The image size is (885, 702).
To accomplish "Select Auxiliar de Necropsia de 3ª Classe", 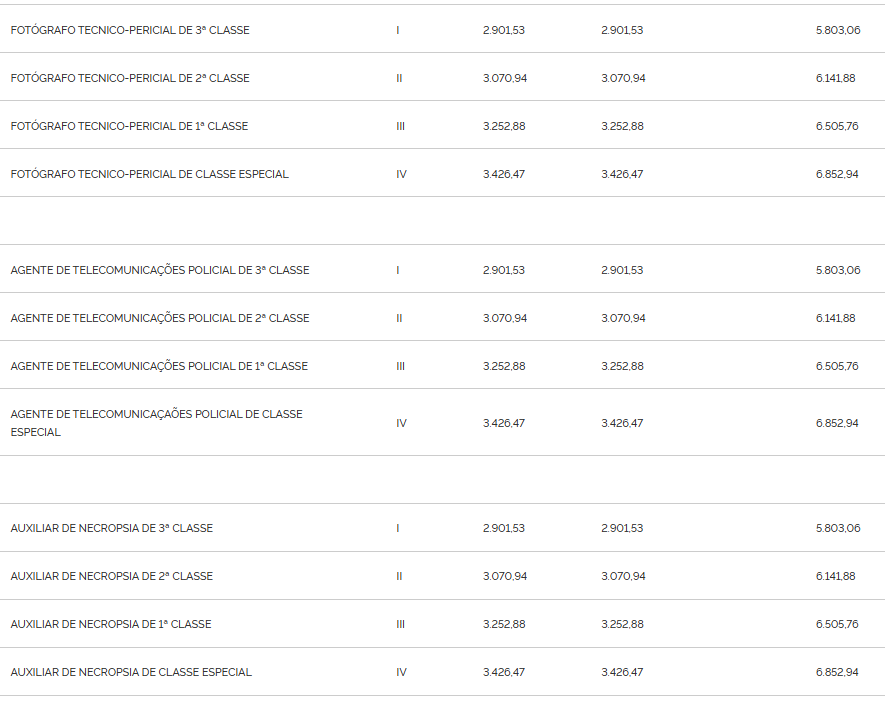I will click(112, 528).
